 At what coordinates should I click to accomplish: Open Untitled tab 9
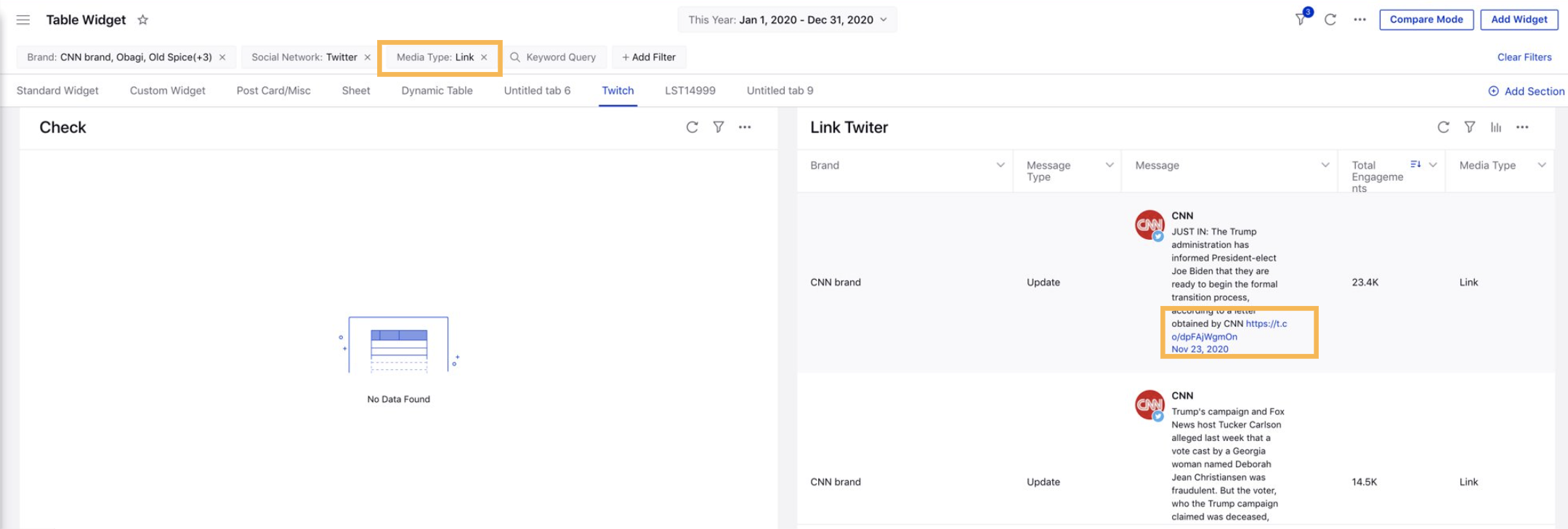[x=780, y=91]
